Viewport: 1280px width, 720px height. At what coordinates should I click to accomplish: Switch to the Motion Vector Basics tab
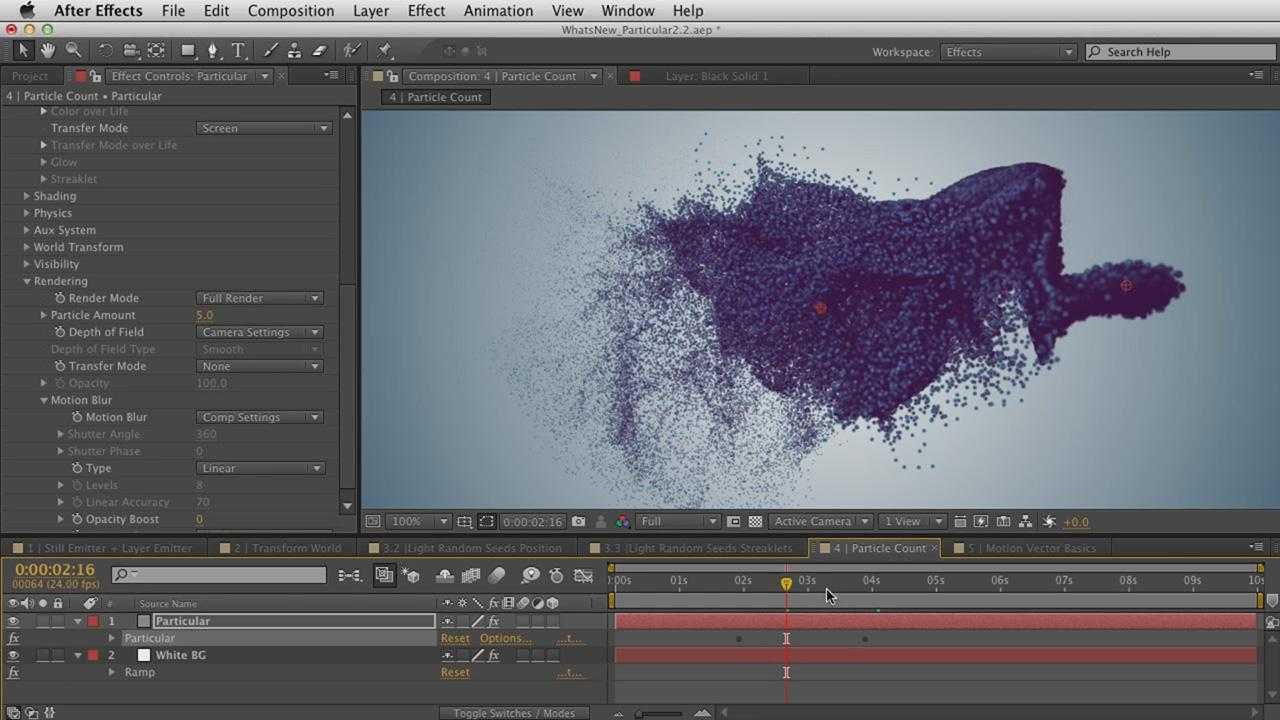click(1030, 548)
